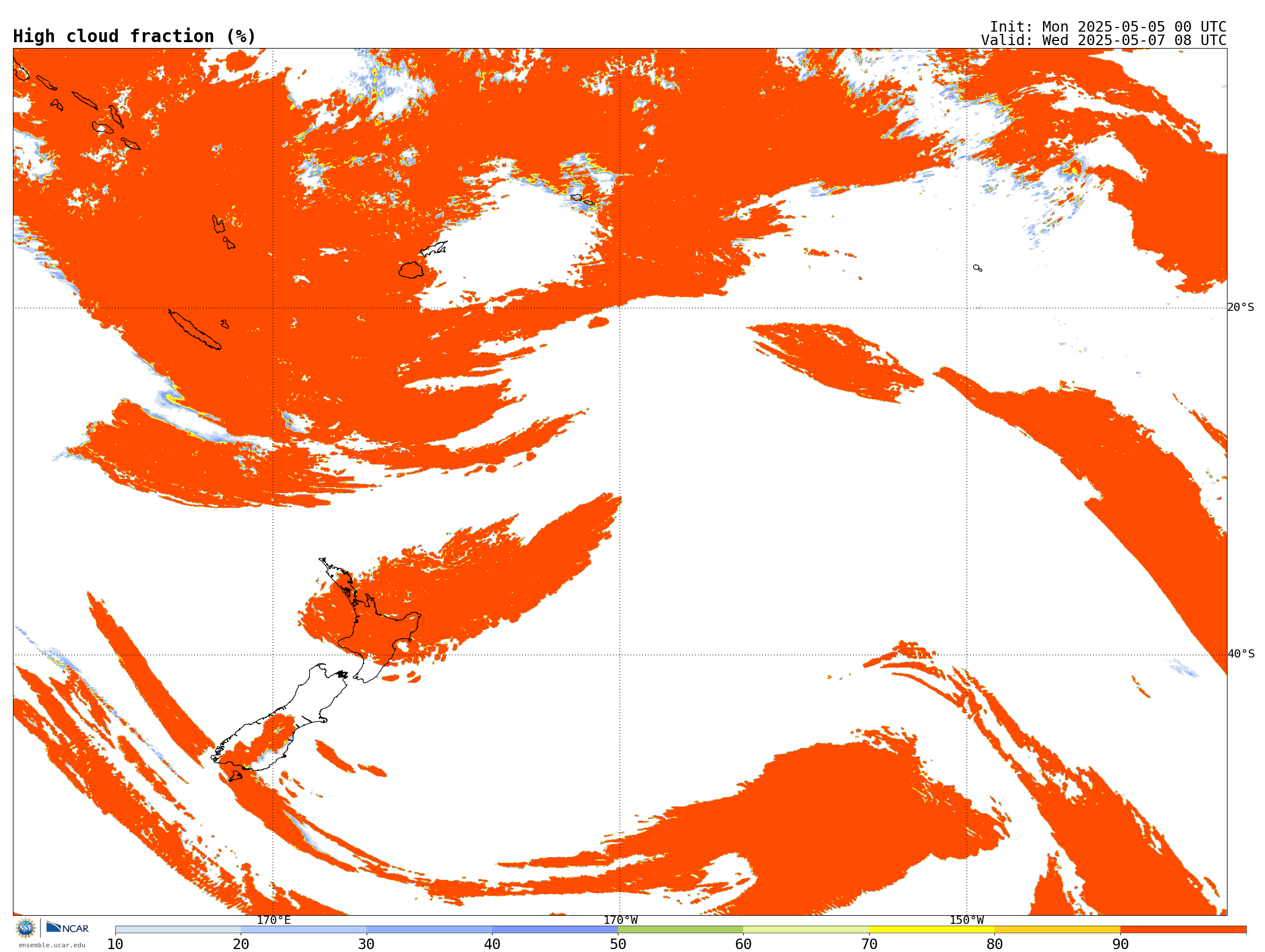
Task: Click the 10–20 pale grey colorbar segment
Action: [x=178, y=930]
